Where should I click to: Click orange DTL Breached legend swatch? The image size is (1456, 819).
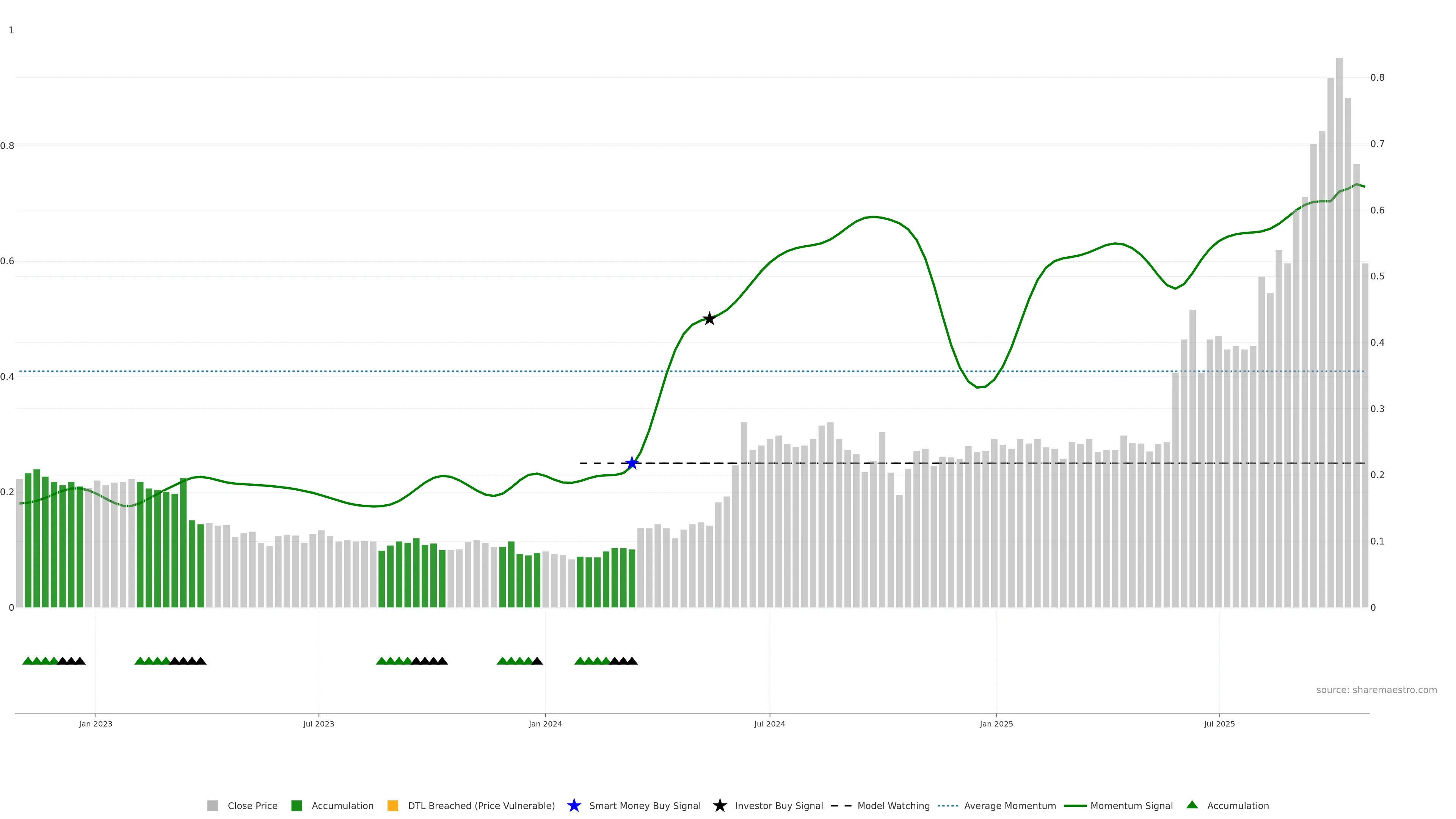pyautogui.click(x=393, y=806)
